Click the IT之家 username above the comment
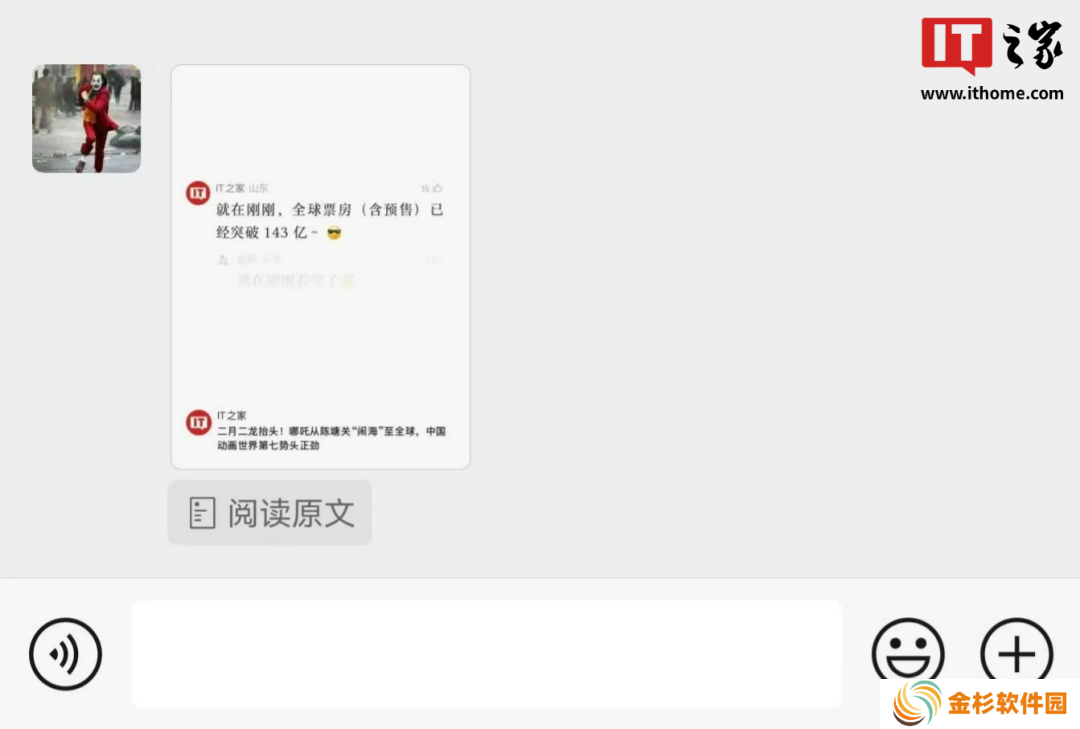The width and height of the screenshot is (1080, 729). pyautogui.click(x=230, y=188)
